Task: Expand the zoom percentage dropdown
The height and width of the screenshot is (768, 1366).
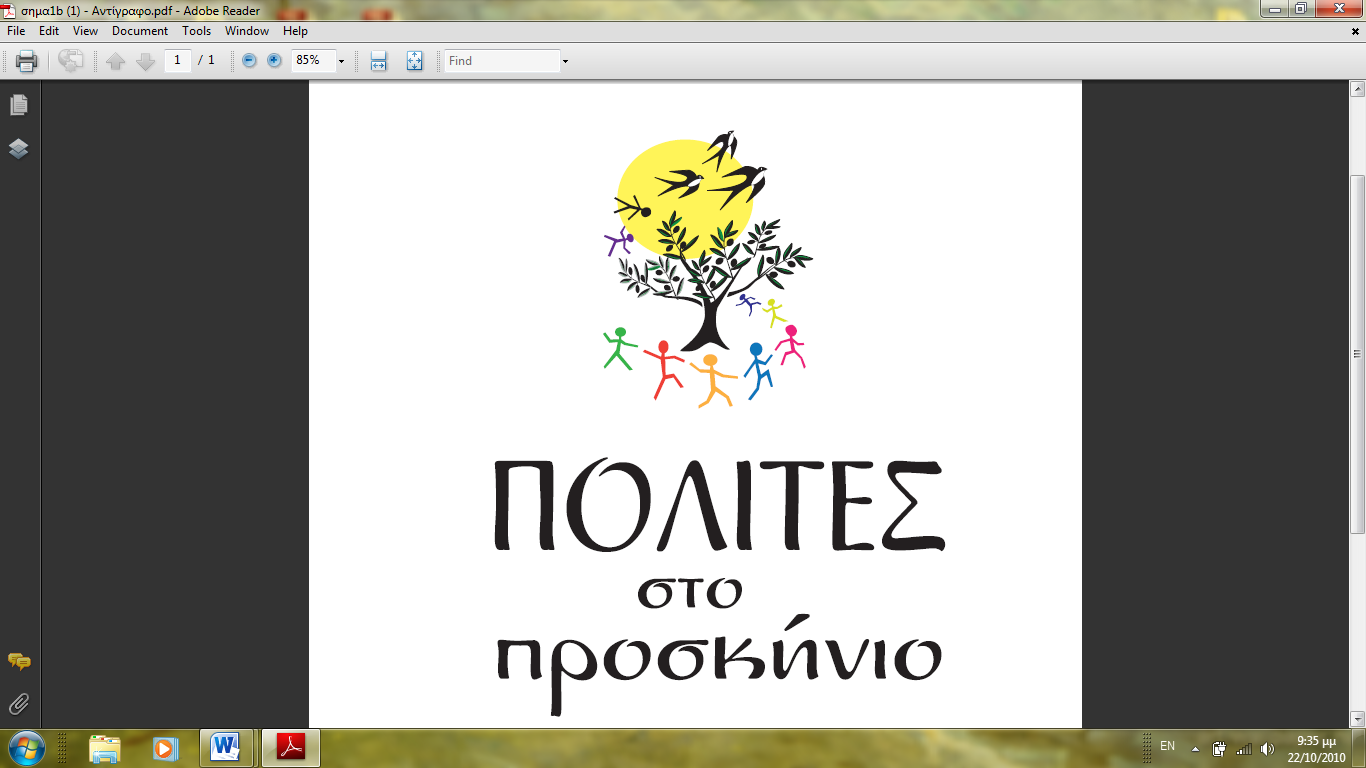Action: (x=341, y=61)
